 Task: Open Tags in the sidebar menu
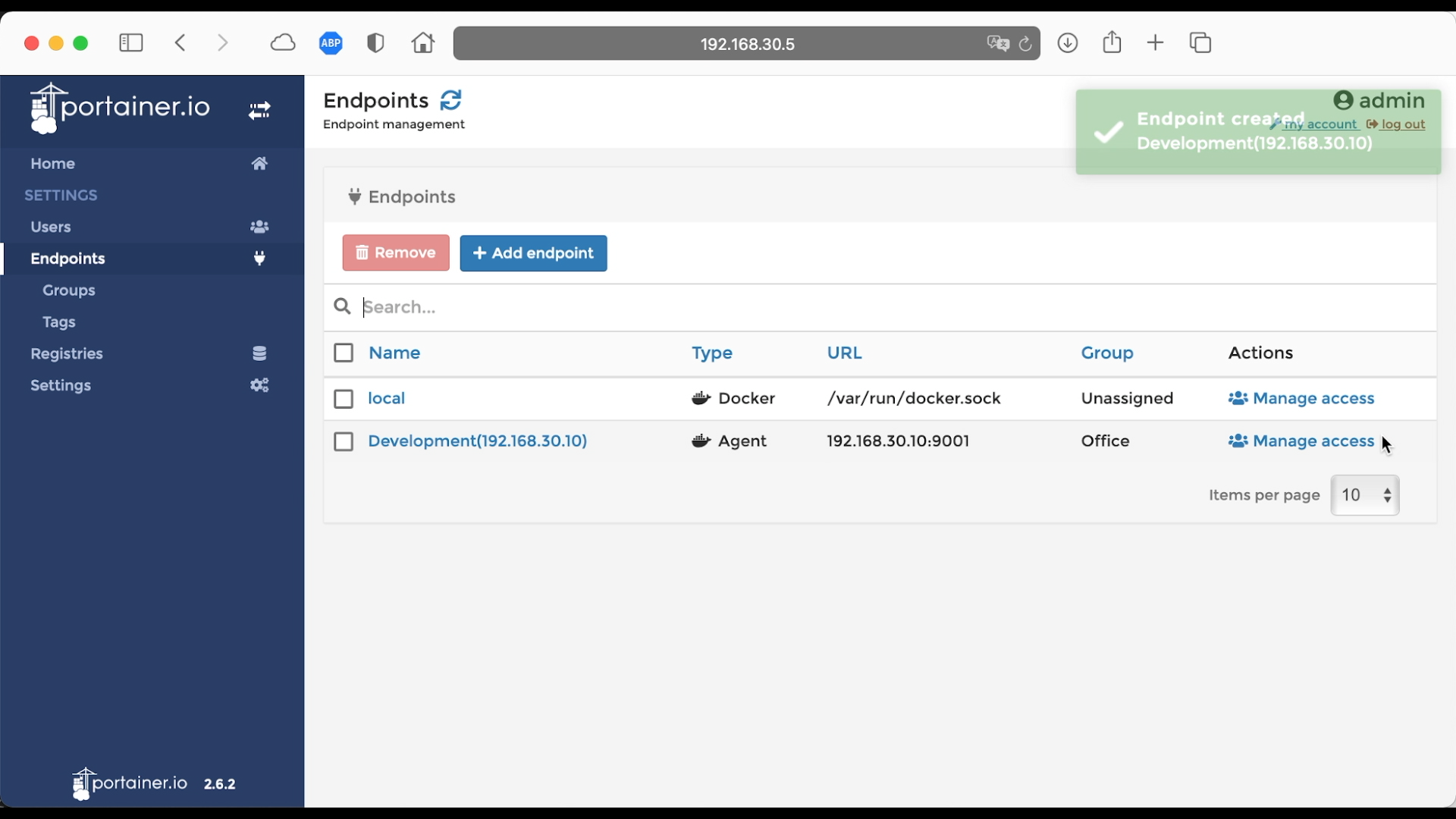(59, 322)
